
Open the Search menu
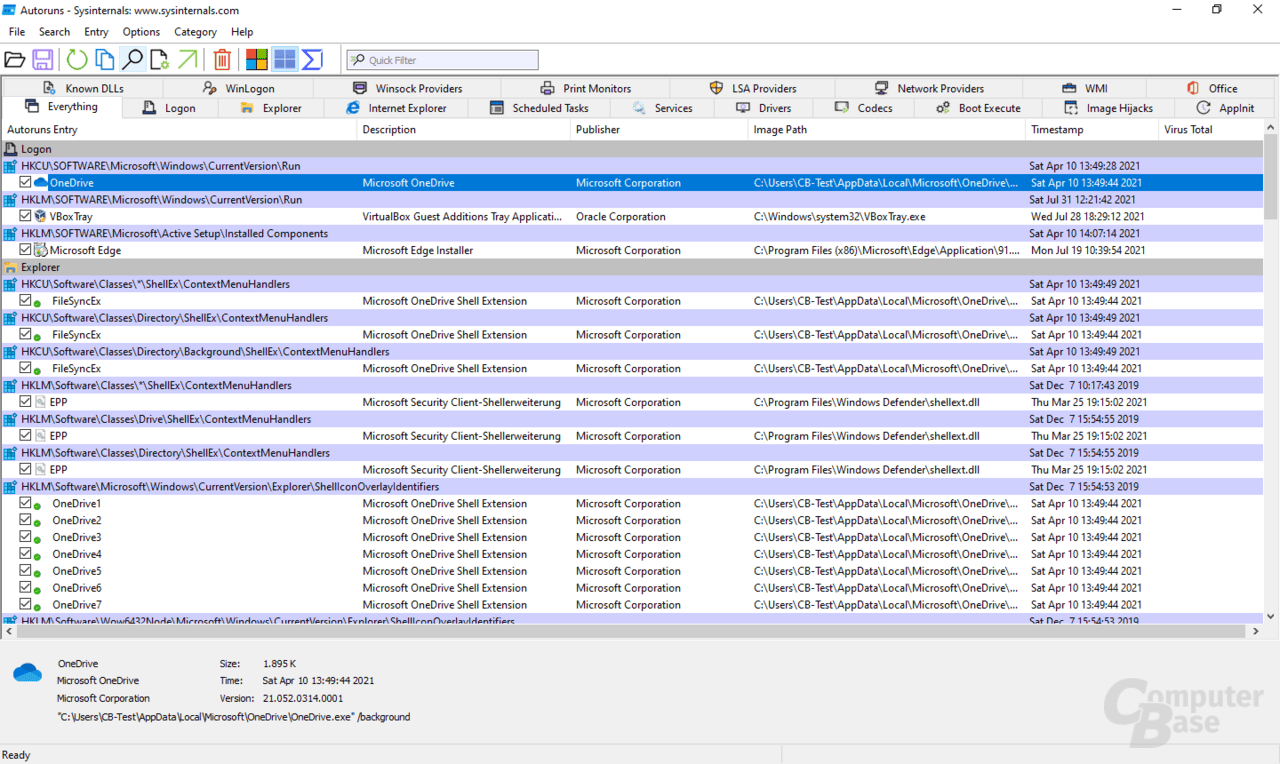coord(55,32)
